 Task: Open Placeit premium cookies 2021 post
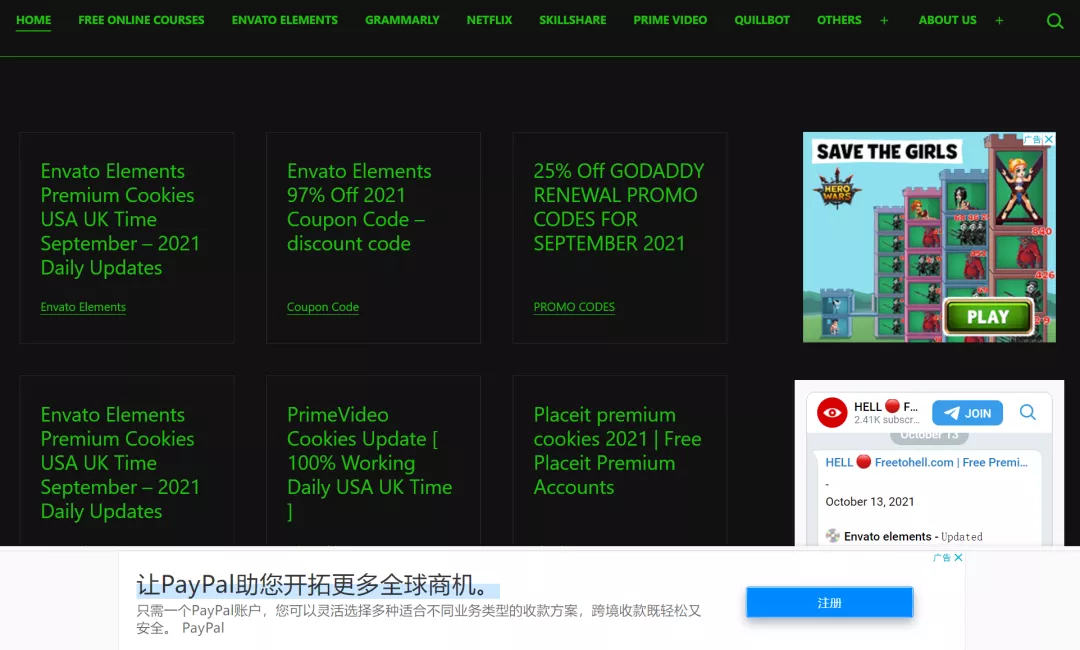tap(617, 451)
